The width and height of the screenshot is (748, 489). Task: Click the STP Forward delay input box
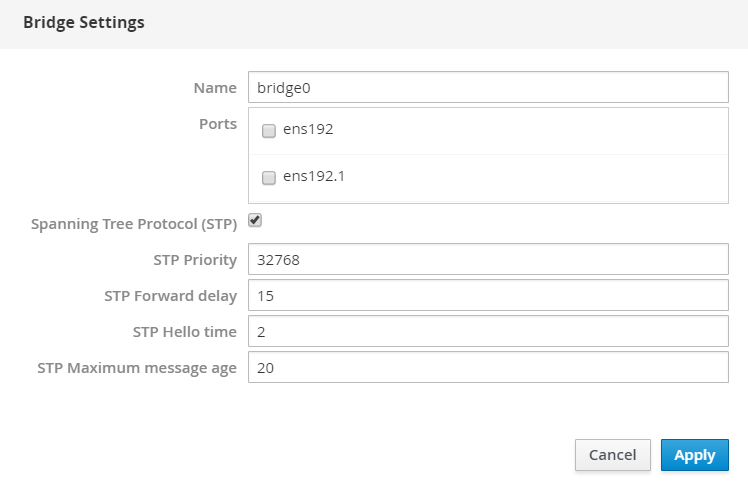point(487,295)
